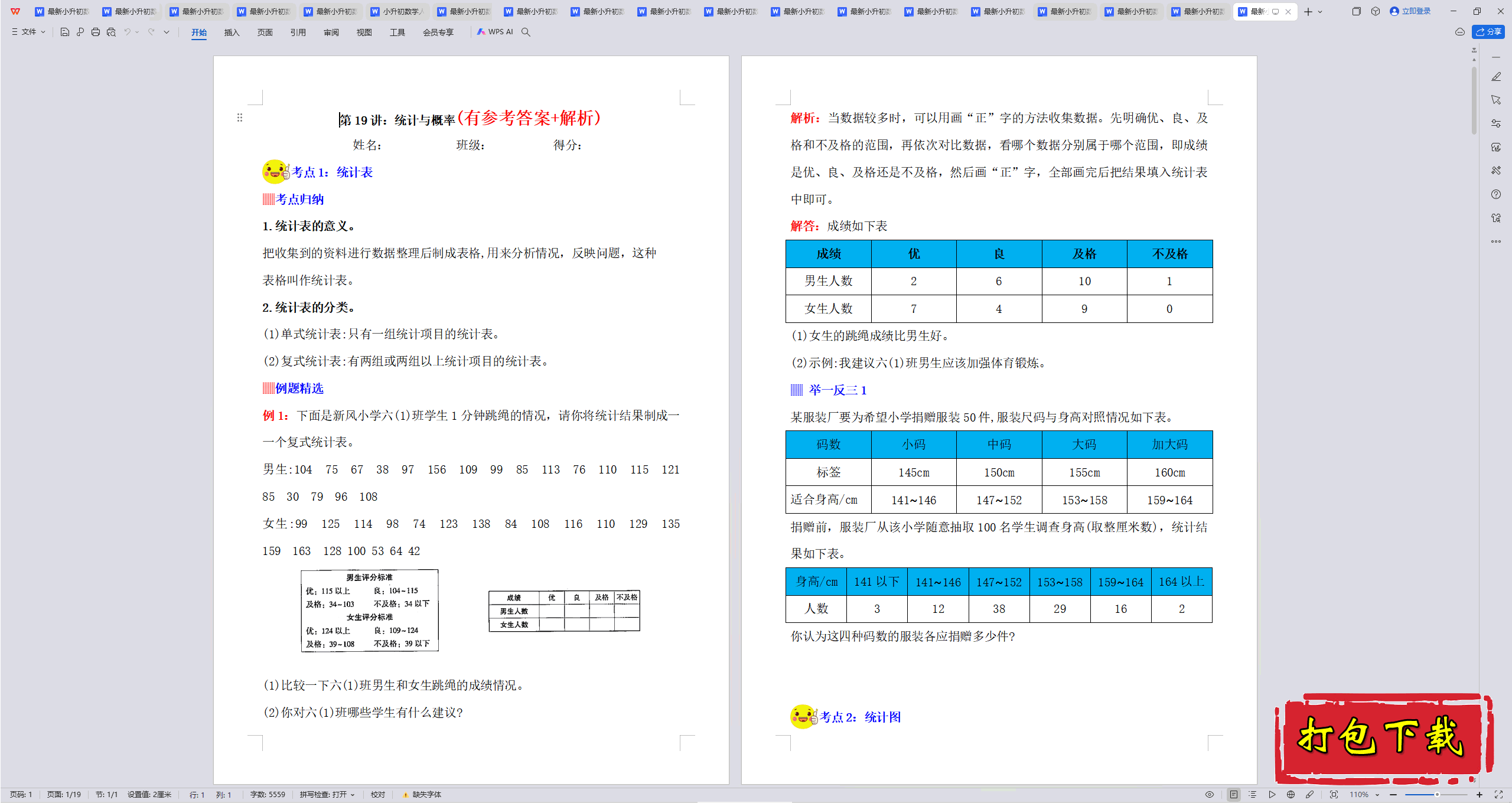
Task: Click the 页面: 1/19 page indicator
Action: tap(64, 795)
